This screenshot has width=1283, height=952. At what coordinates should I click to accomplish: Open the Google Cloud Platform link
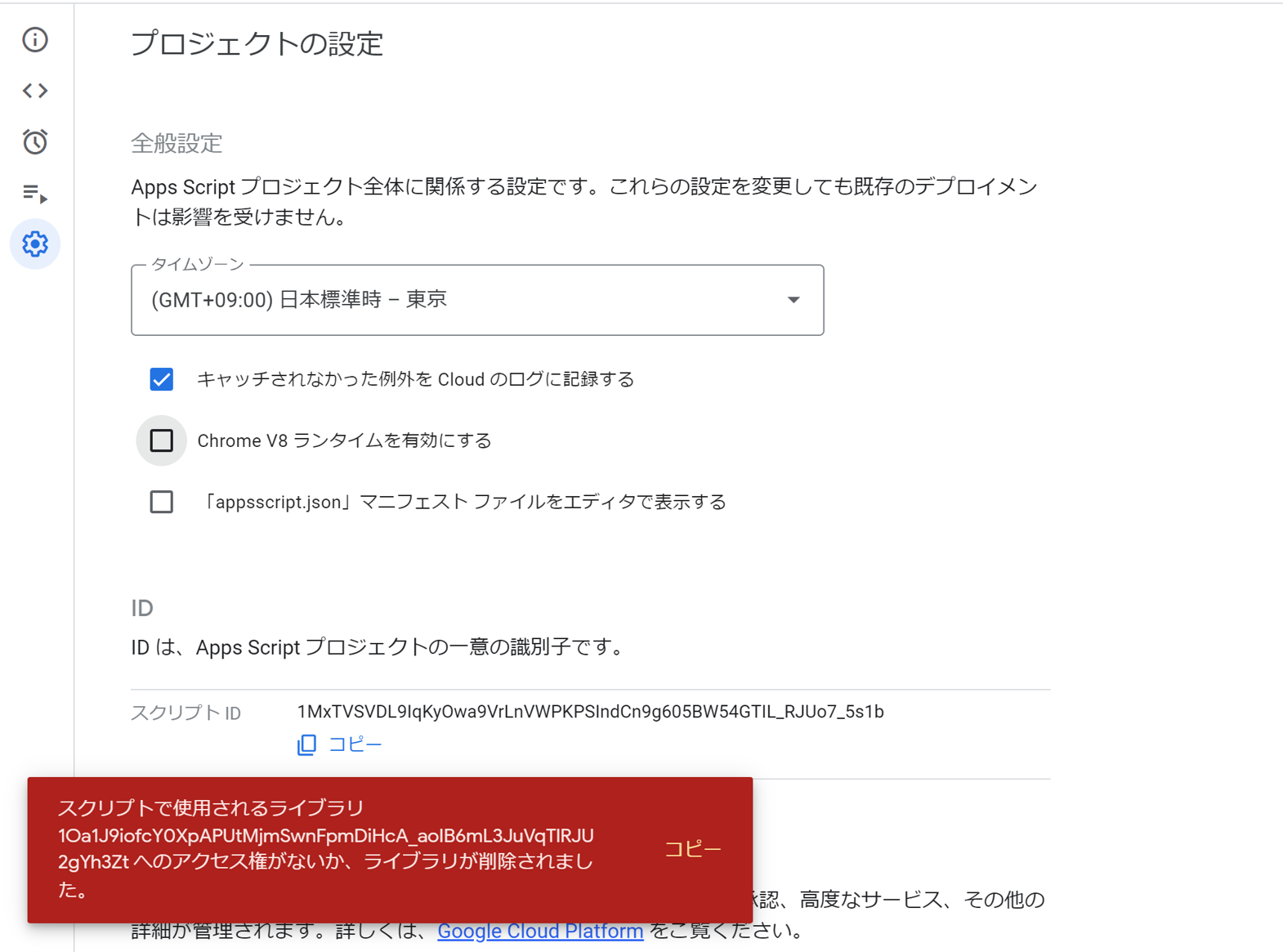pos(540,931)
